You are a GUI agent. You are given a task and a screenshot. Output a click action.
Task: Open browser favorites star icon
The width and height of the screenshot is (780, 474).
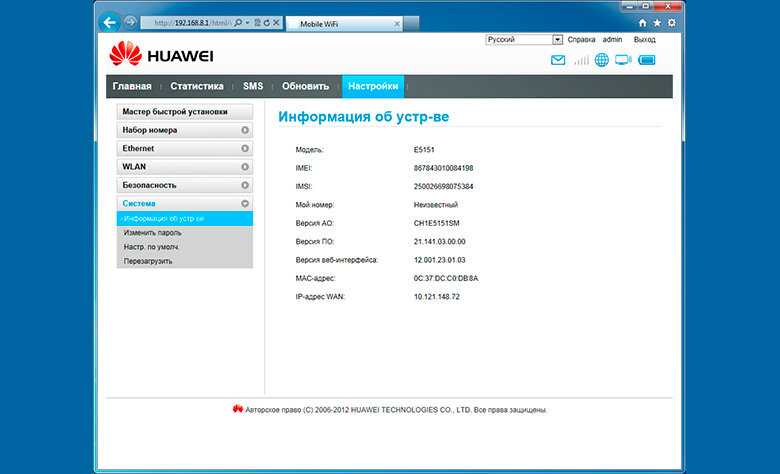click(x=657, y=23)
